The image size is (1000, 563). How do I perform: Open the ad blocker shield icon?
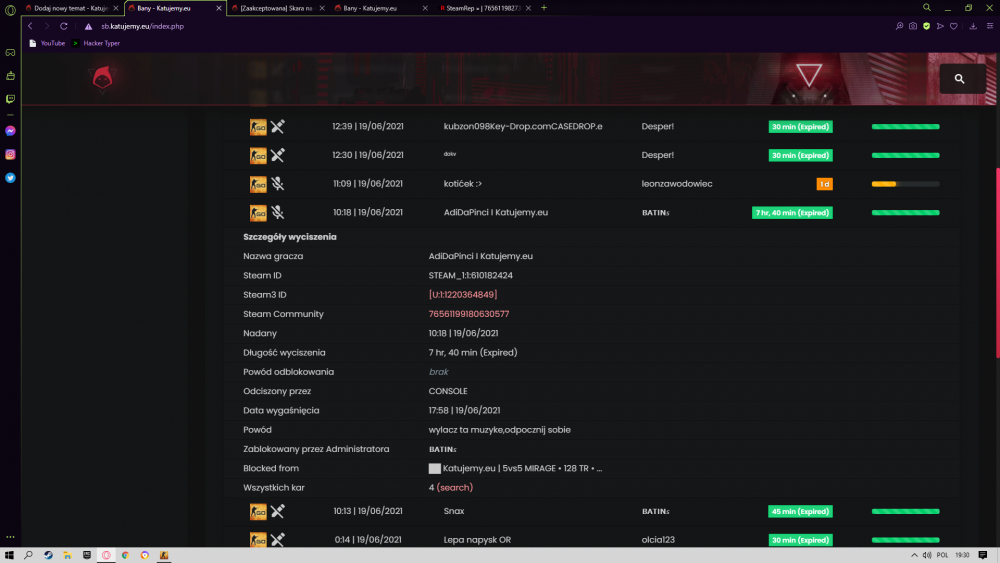926,26
